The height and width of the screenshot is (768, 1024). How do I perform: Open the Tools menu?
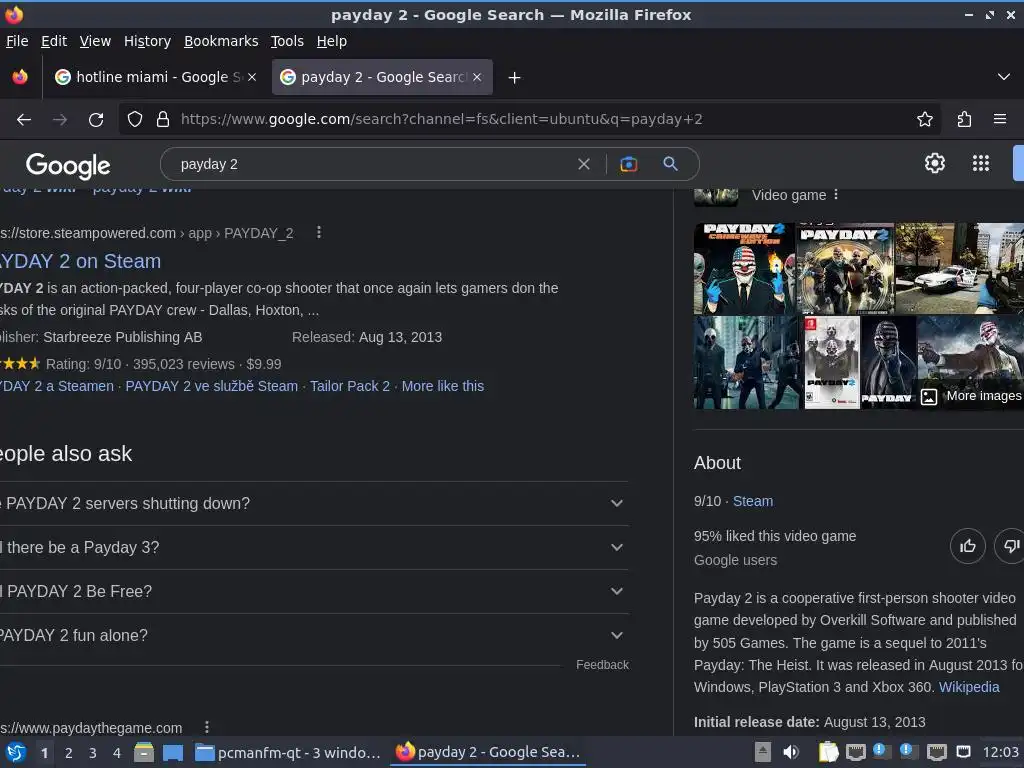click(287, 41)
